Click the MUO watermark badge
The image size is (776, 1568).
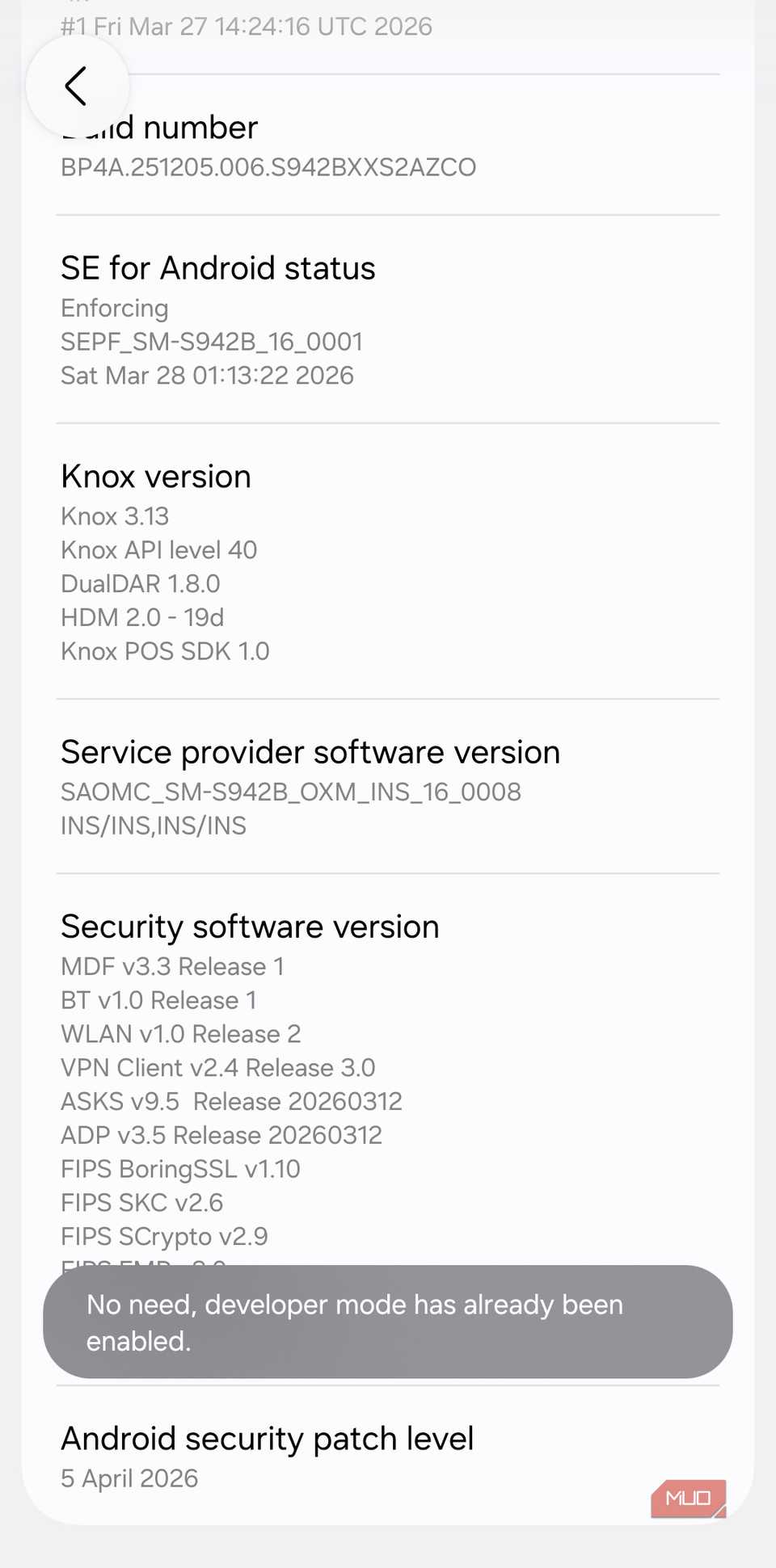[x=688, y=1499]
